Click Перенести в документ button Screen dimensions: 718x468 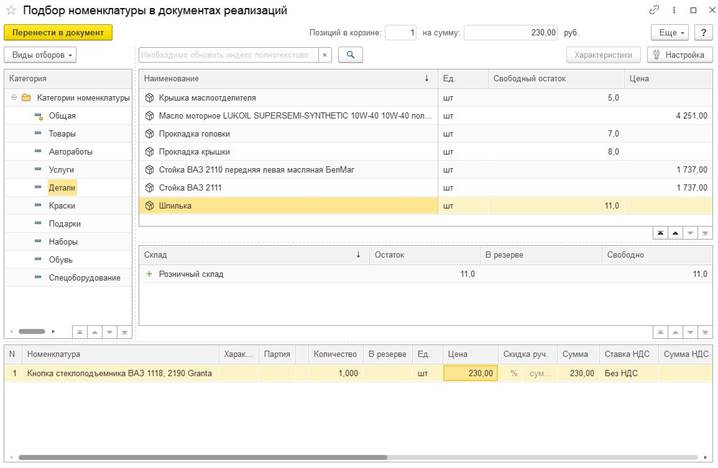58,33
